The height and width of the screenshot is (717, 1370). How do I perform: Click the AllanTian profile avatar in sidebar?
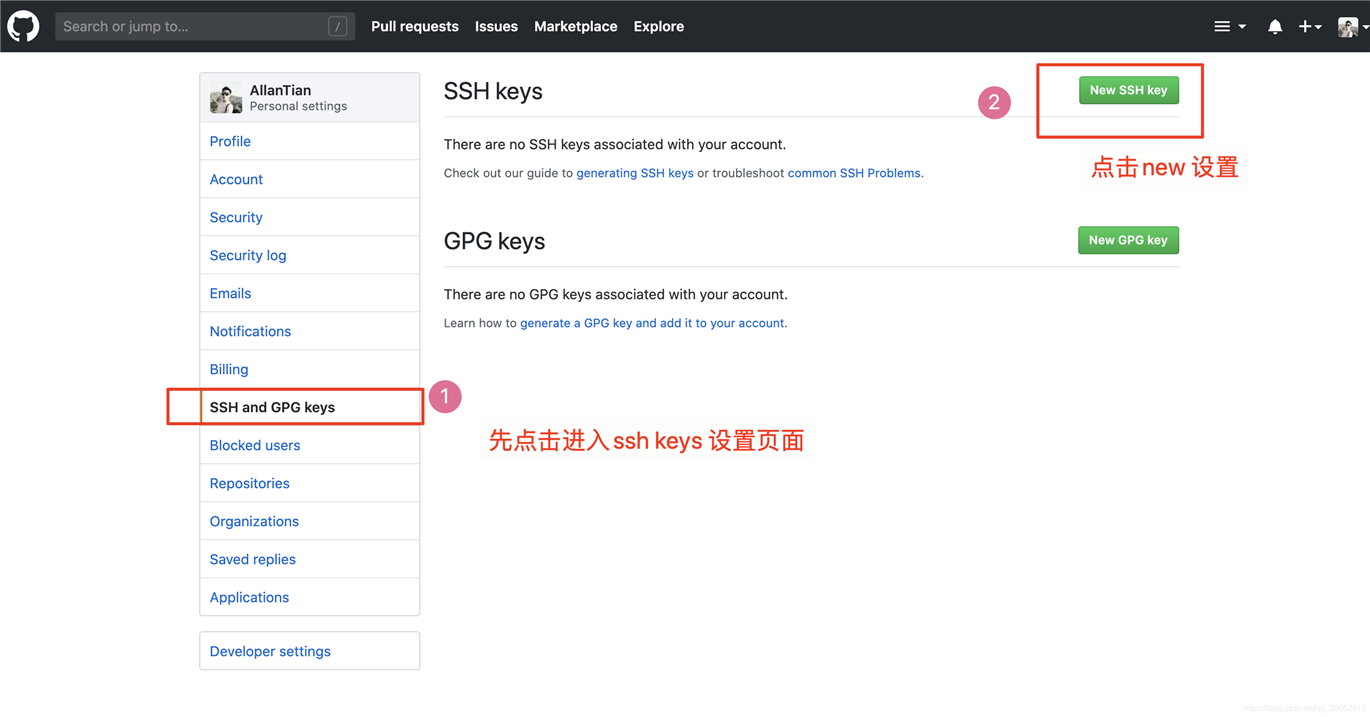226,98
